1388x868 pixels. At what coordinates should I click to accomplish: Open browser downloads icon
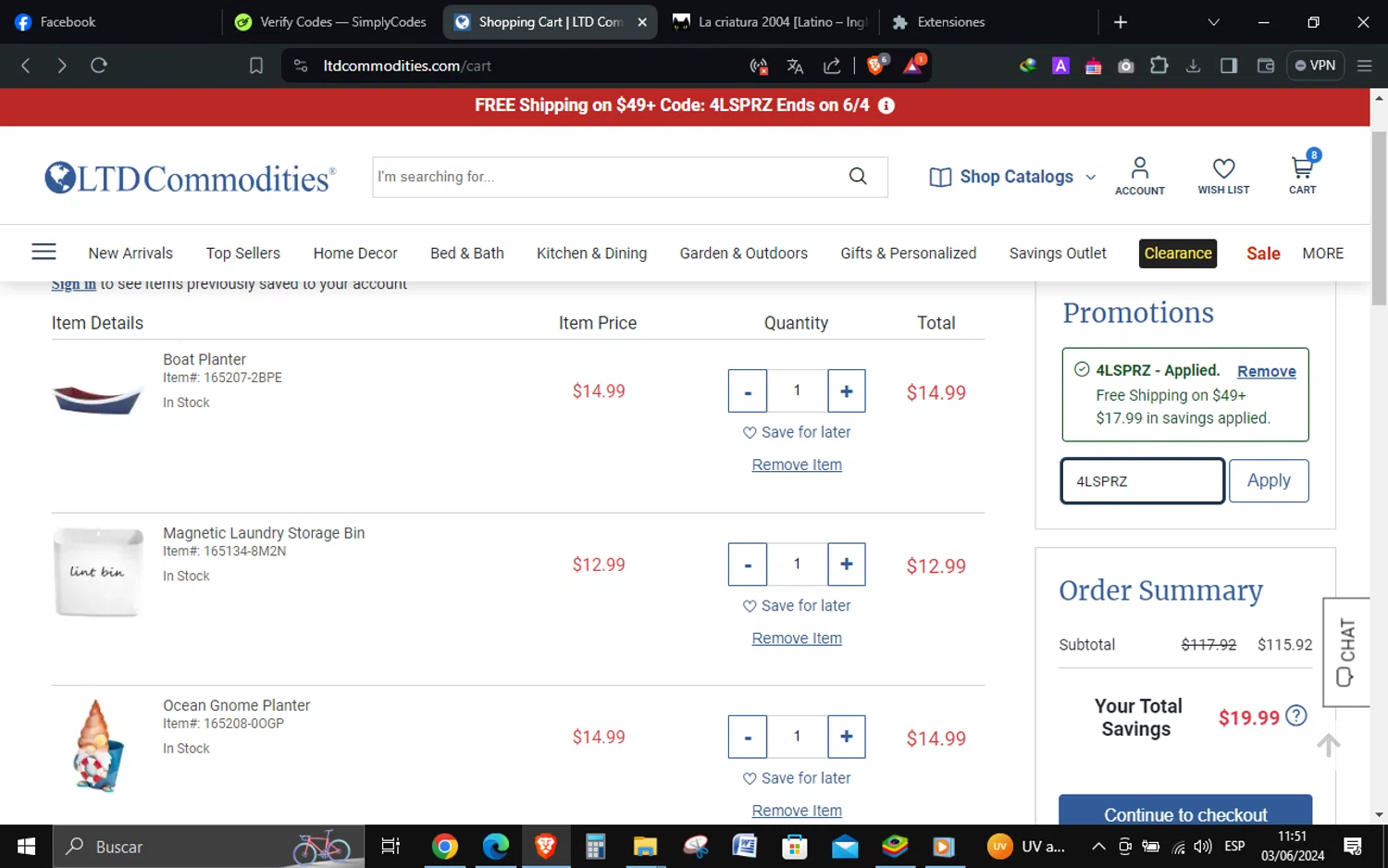click(1193, 66)
